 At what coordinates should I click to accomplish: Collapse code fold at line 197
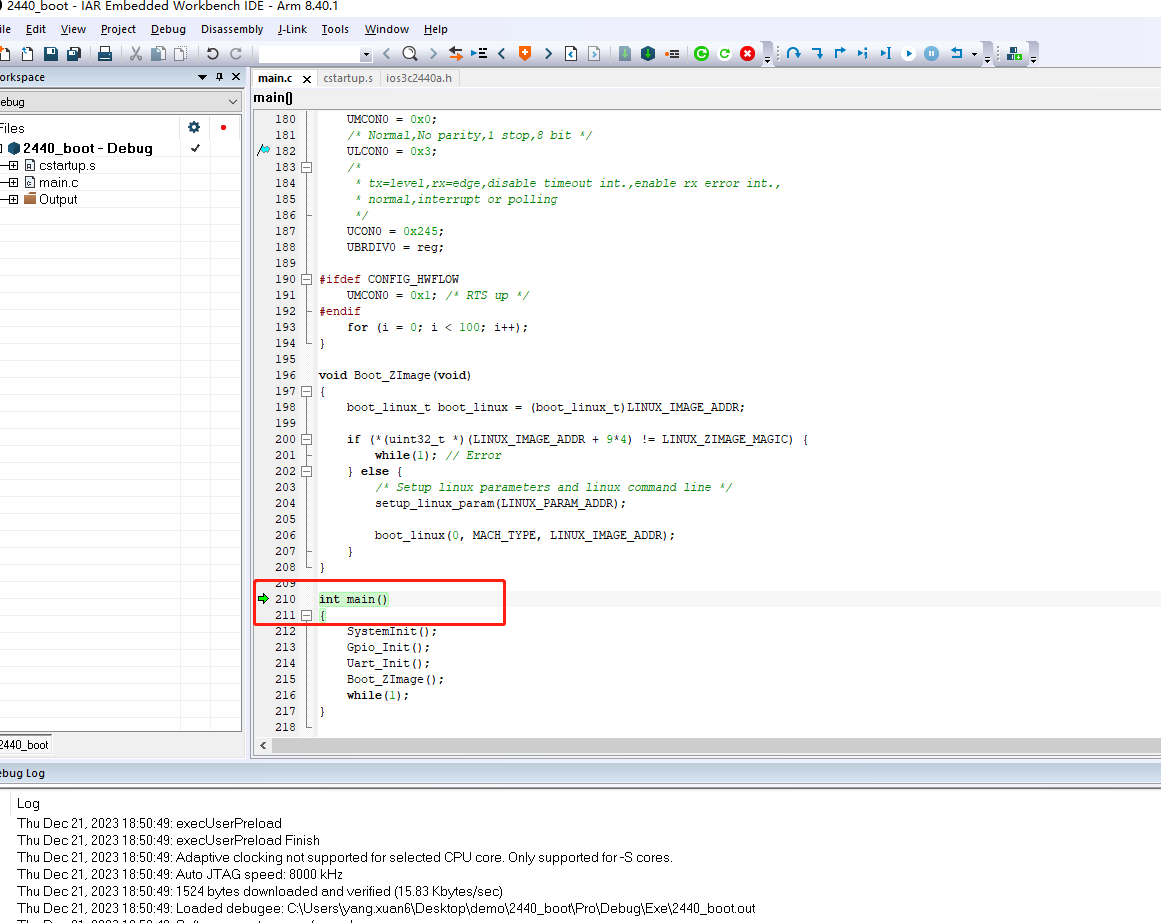click(307, 391)
